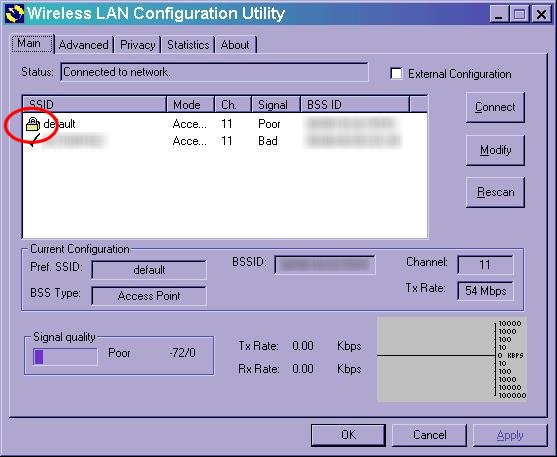Click the Tx Rate 0.00 value
The height and width of the screenshot is (457, 557).
pyautogui.click(x=303, y=346)
